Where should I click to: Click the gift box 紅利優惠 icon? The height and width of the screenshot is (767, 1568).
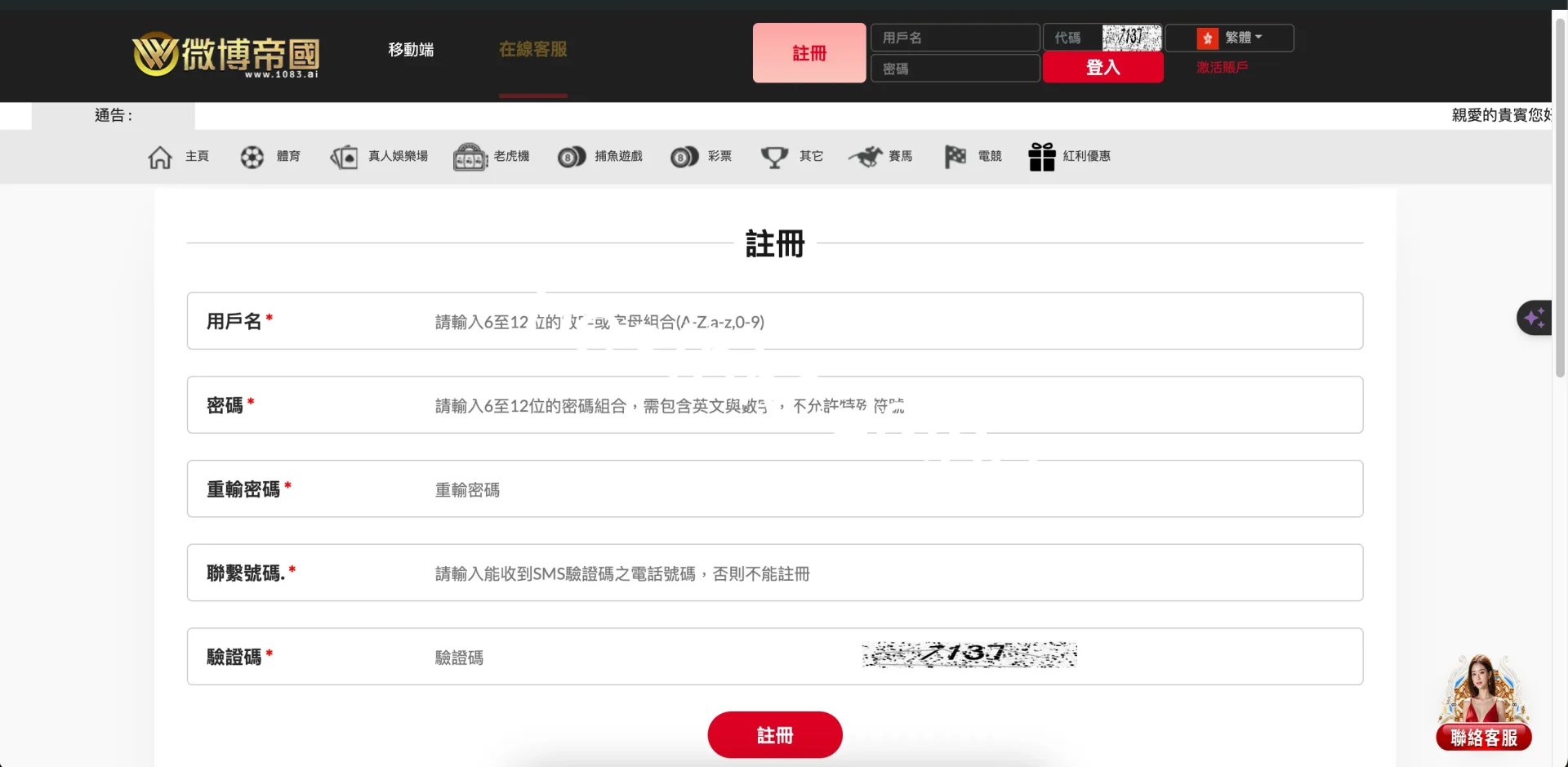tap(1041, 157)
